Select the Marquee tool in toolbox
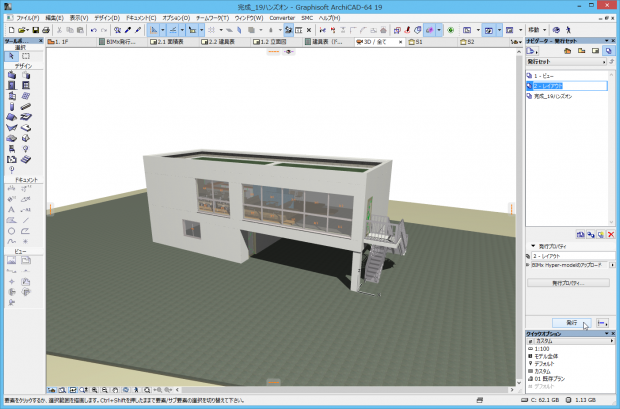620x409 pixels. [26, 56]
